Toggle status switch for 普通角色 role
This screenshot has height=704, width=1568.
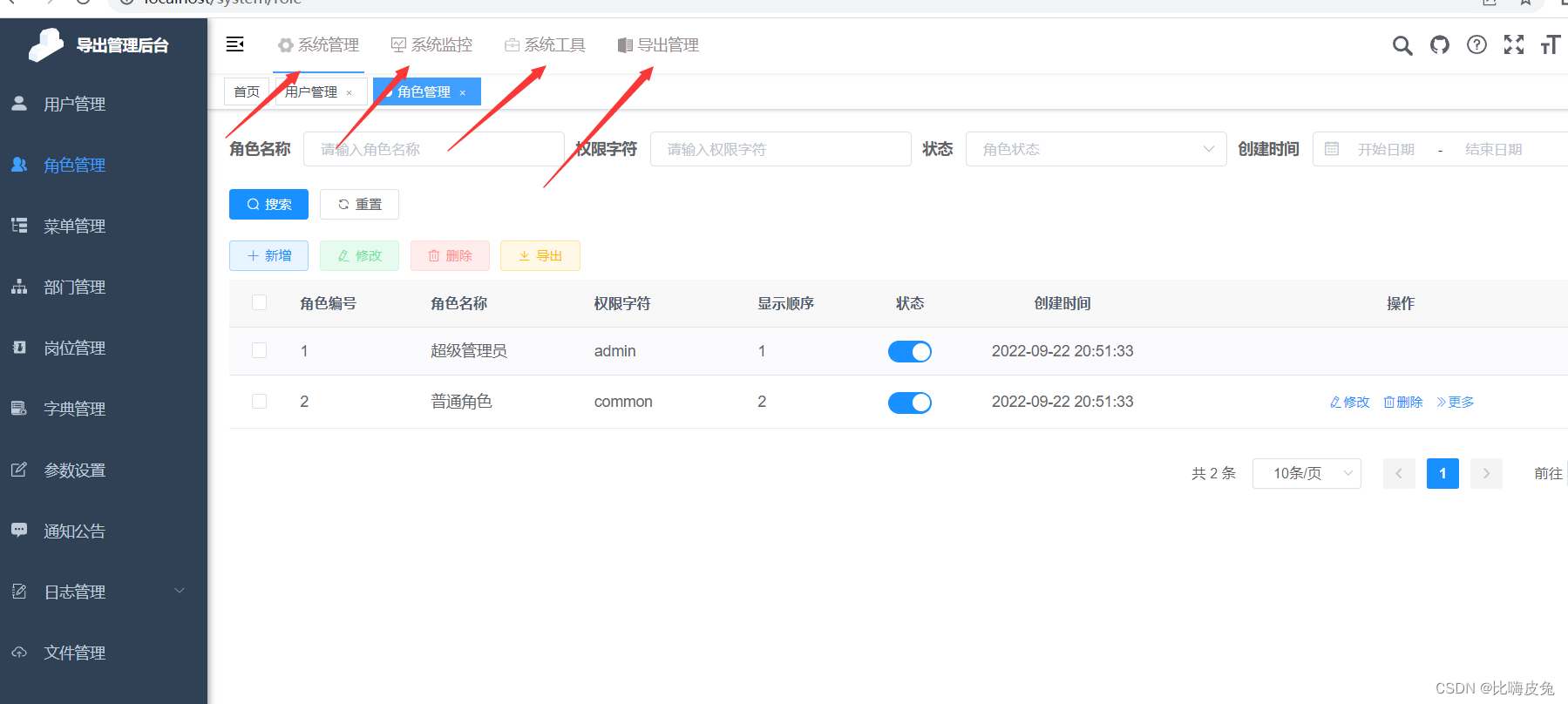tap(910, 402)
